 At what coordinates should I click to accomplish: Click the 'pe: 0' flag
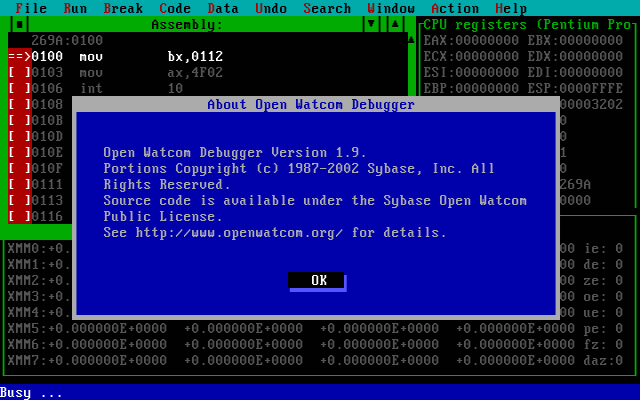pos(603,328)
